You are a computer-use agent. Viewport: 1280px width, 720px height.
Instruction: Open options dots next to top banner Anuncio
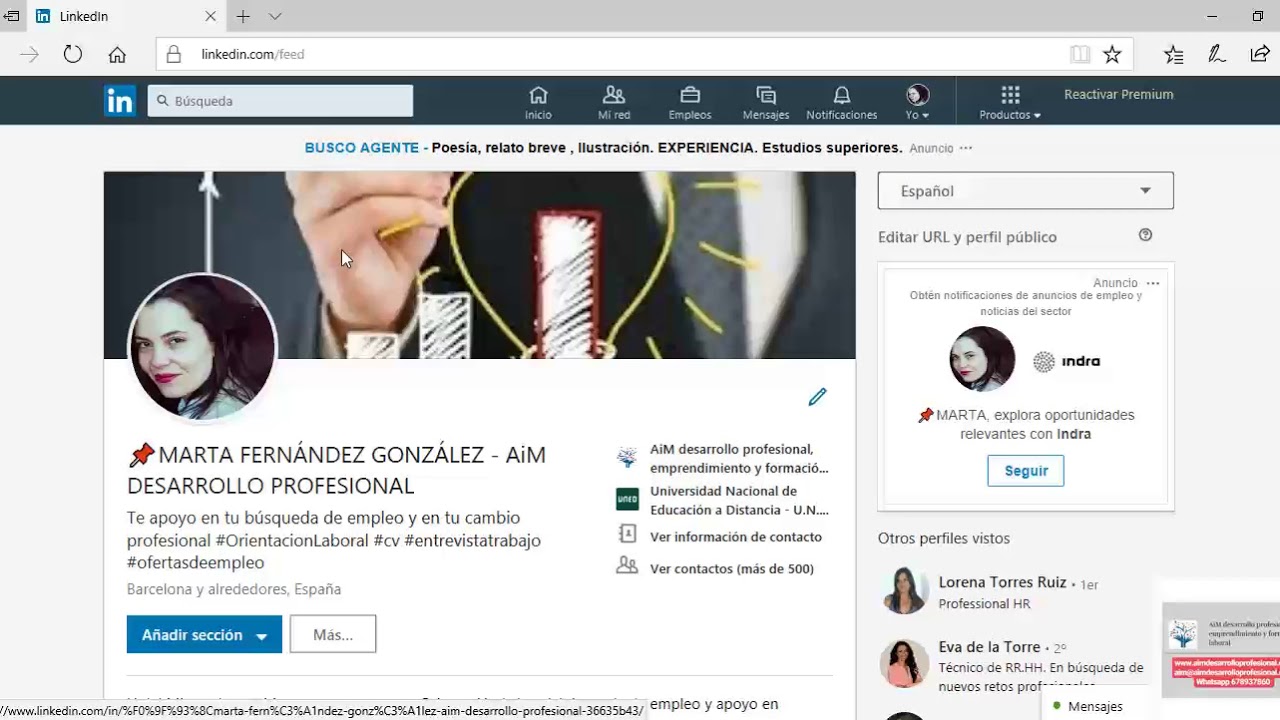tap(965, 148)
